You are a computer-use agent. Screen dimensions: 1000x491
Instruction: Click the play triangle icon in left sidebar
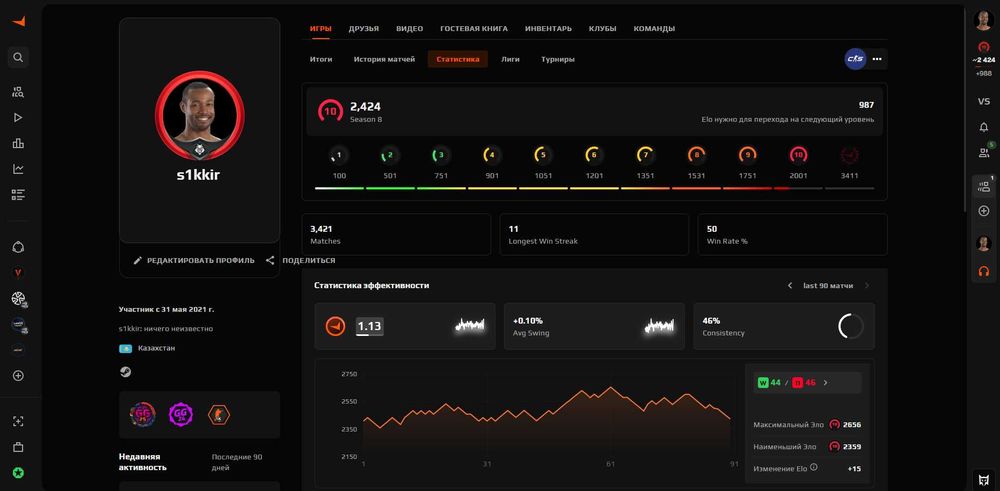(x=18, y=117)
